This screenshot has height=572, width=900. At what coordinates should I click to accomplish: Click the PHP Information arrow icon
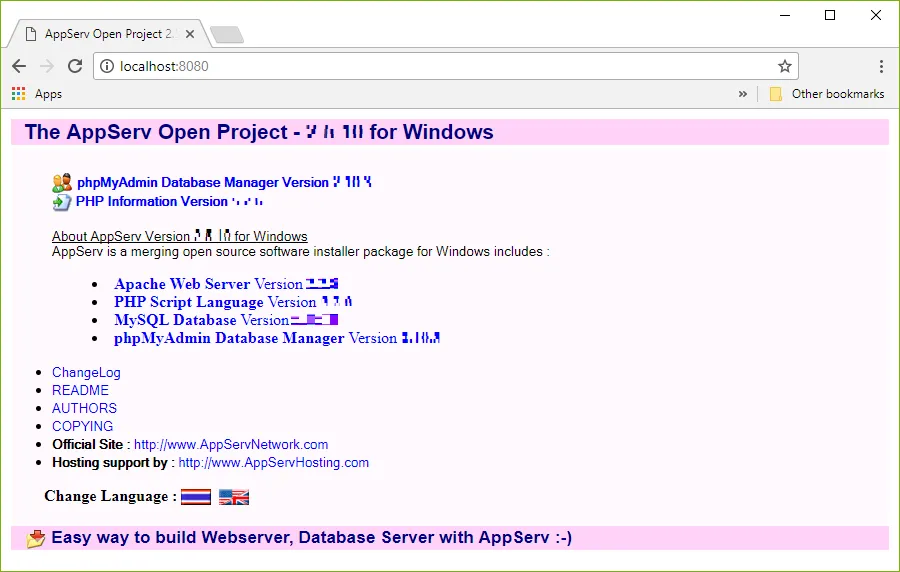coord(61,202)
